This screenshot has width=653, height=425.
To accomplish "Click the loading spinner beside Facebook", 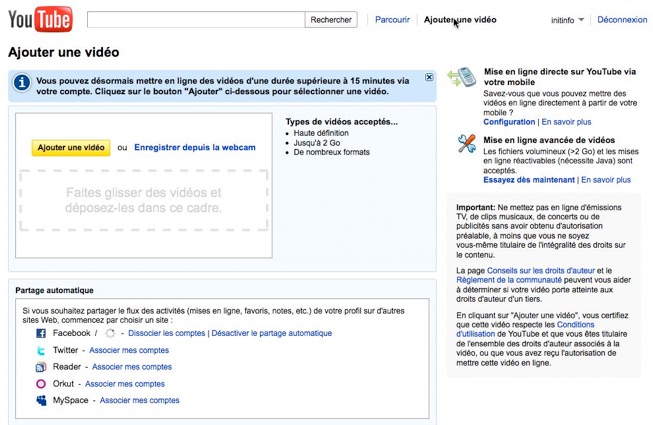I will (x=110, y=333).
